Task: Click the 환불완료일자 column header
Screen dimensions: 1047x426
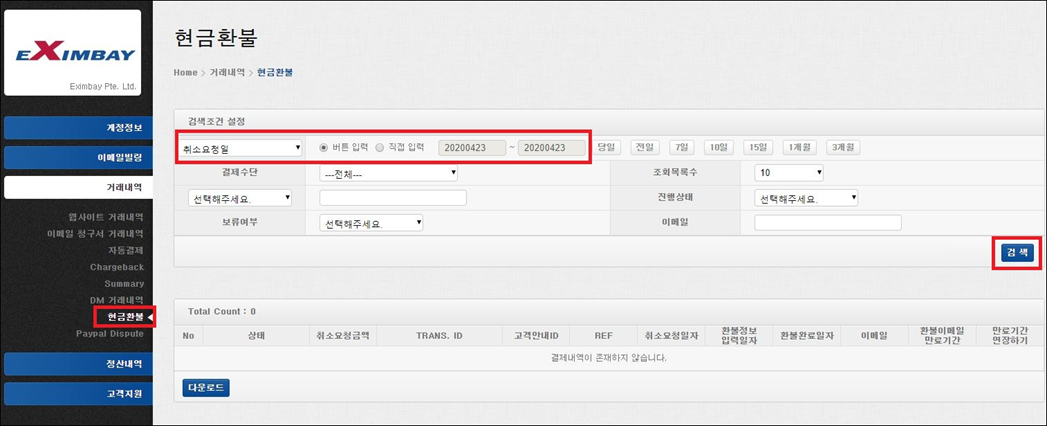Action: [x=807, y=336]
